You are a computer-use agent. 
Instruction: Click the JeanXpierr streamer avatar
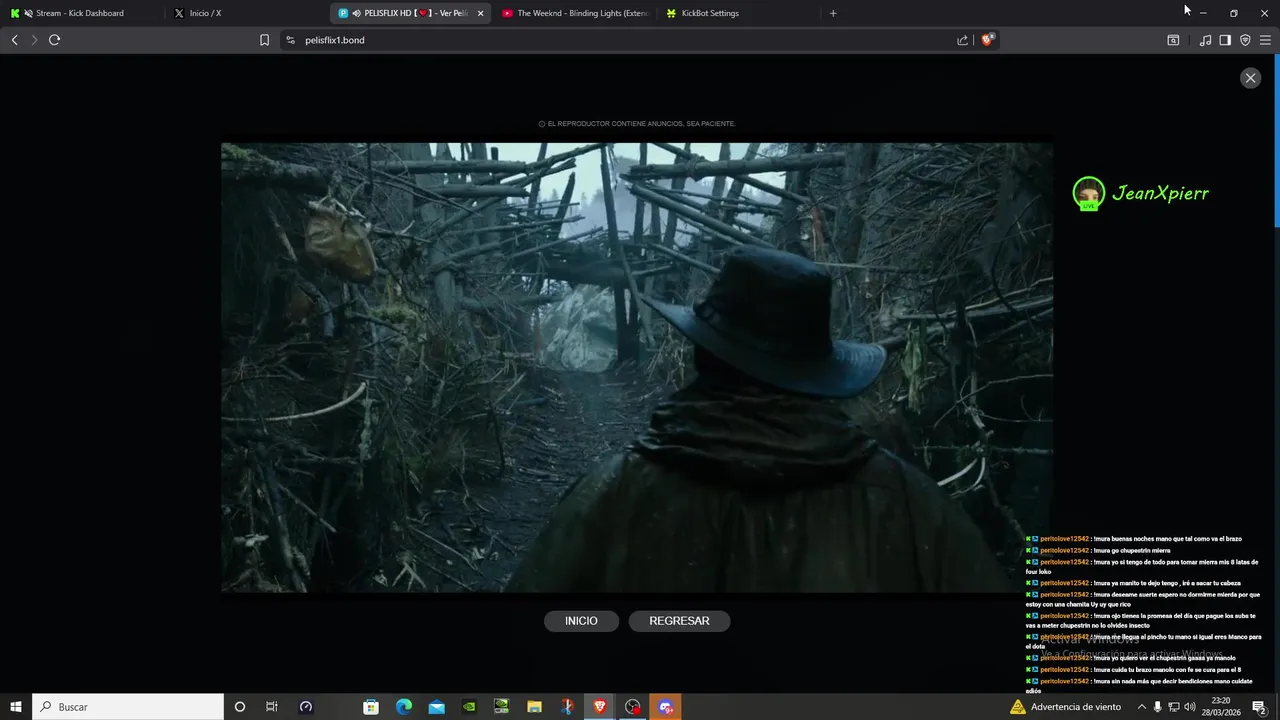point(1088,193)
